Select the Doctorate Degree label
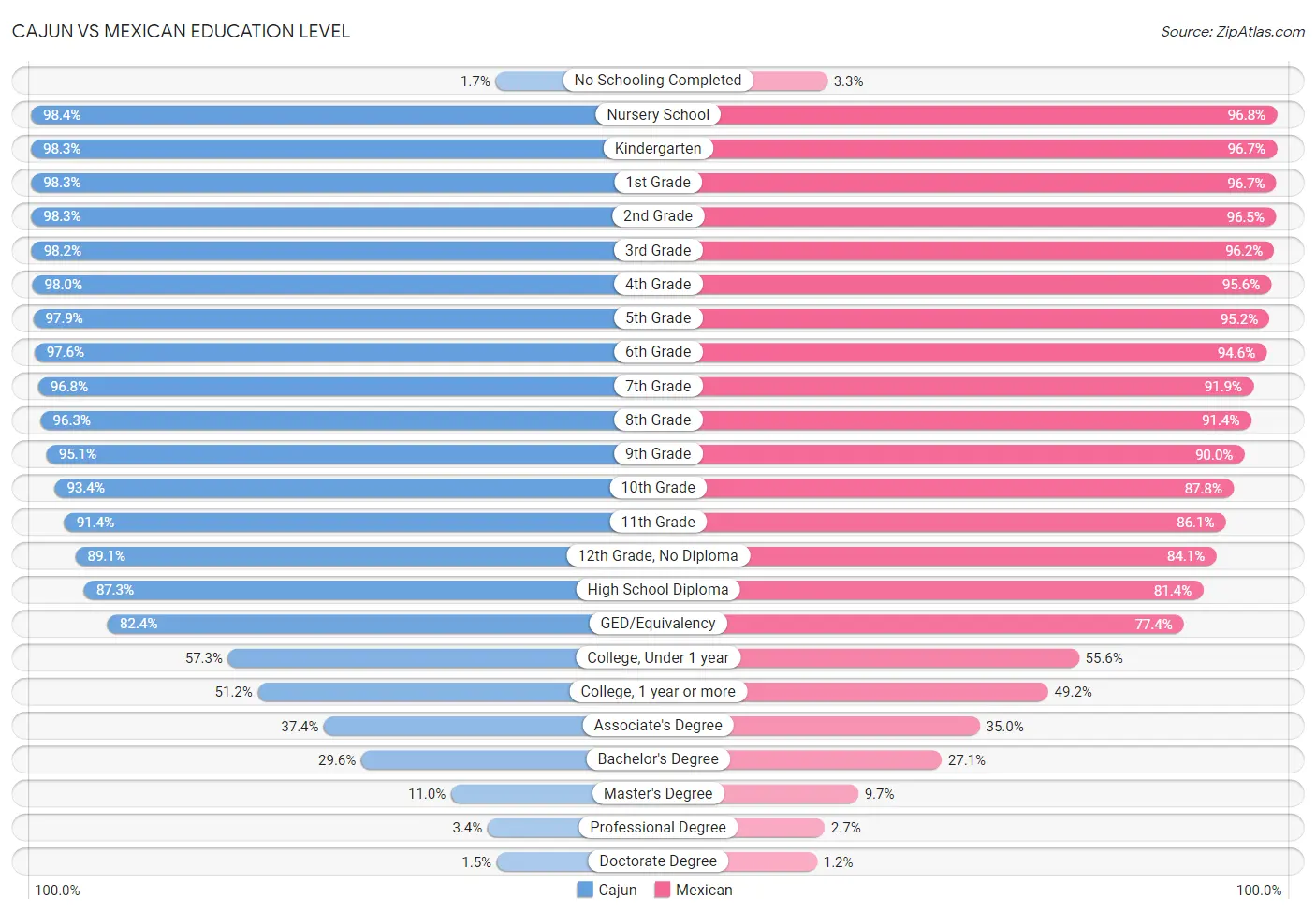The height and width of the screenshot is (913, 1316). (658, 861)
